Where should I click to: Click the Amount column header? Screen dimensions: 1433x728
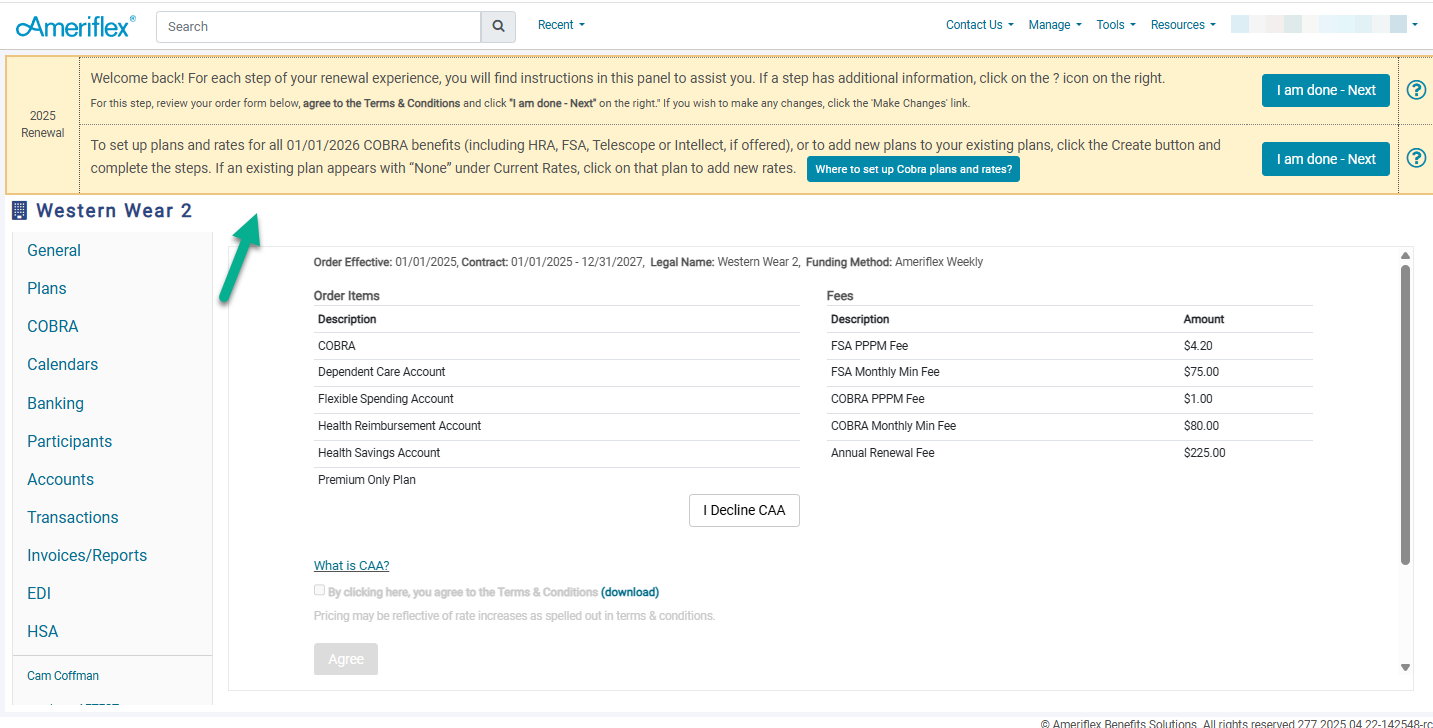click(x=1204, y=319)
